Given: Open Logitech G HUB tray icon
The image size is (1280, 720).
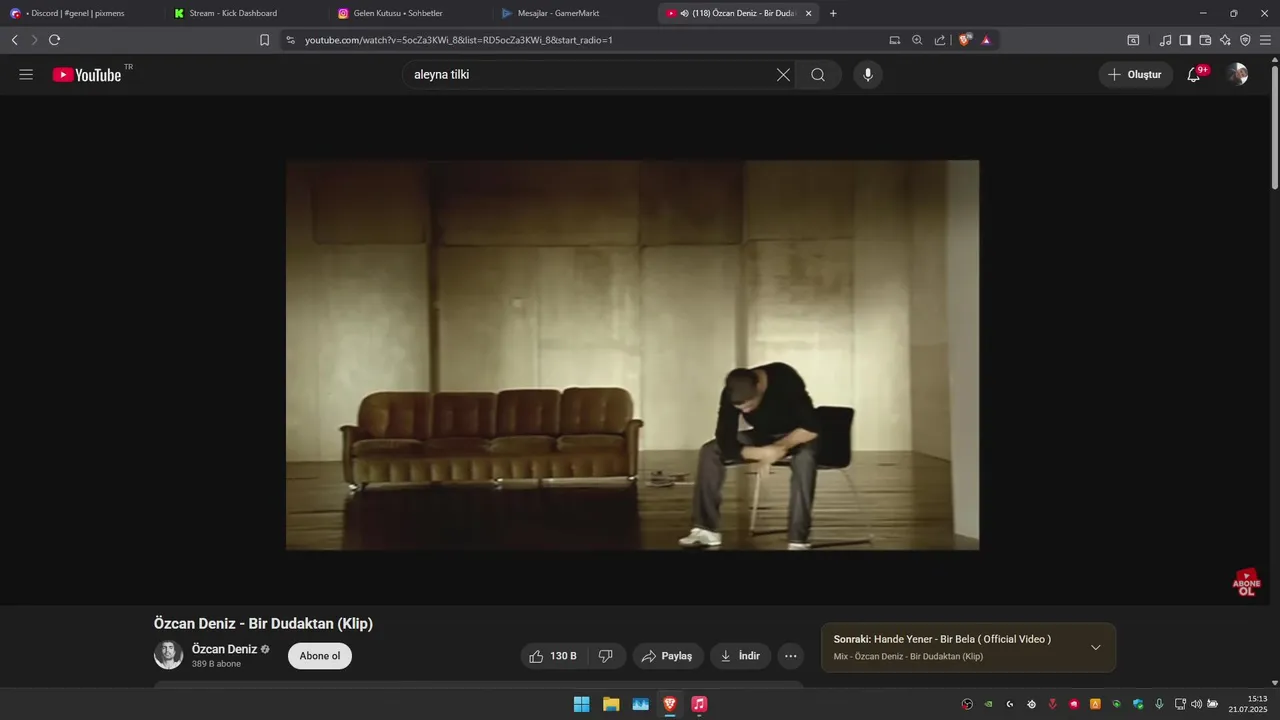Looking at the screenshot, I should click(1010, 704).
